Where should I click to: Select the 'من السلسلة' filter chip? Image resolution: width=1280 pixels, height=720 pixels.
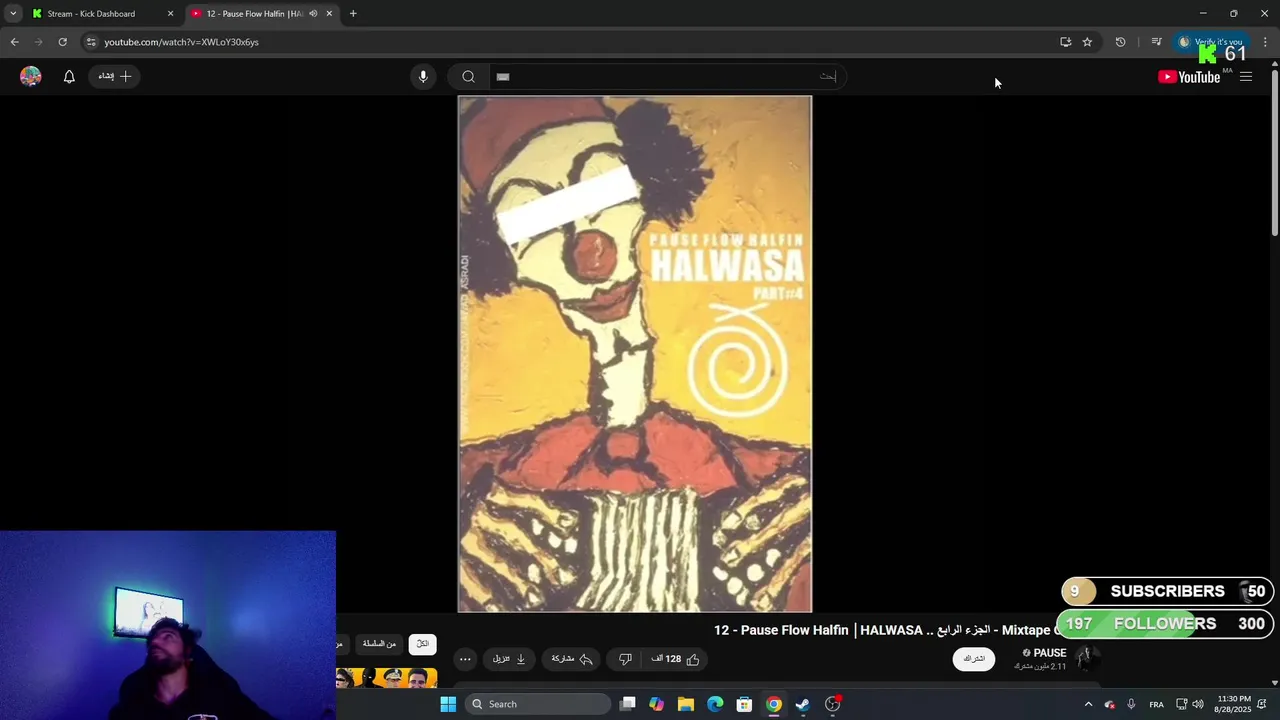(379, 644)
